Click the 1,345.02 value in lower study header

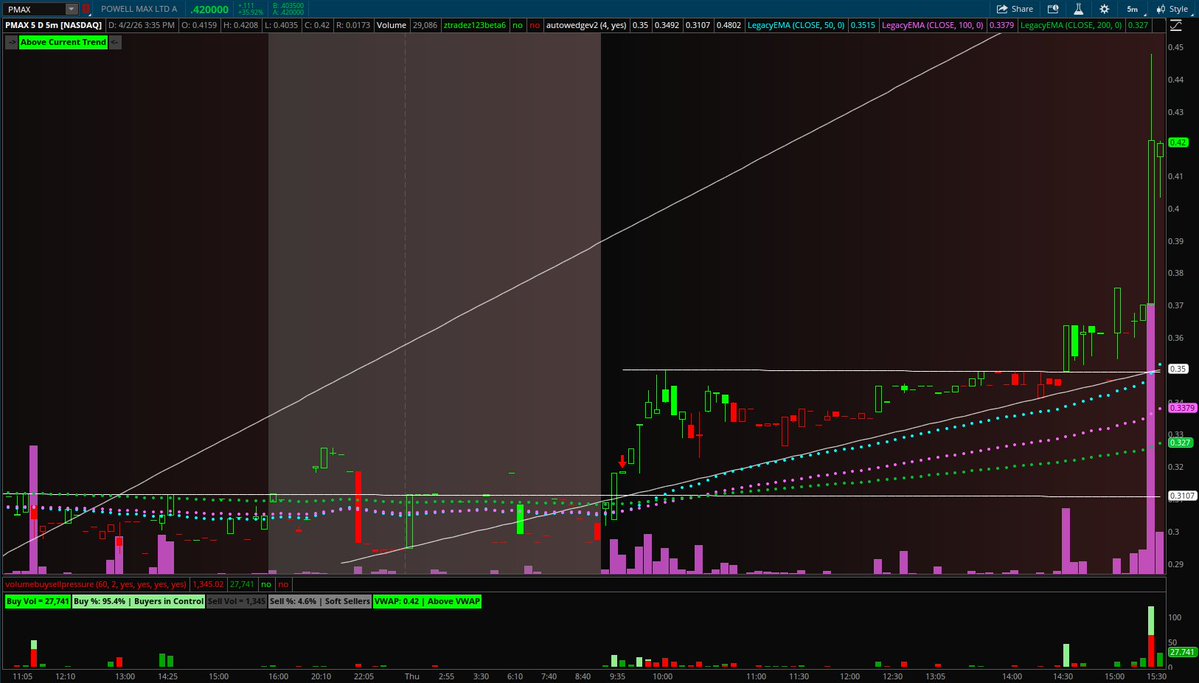click(207, 584)
